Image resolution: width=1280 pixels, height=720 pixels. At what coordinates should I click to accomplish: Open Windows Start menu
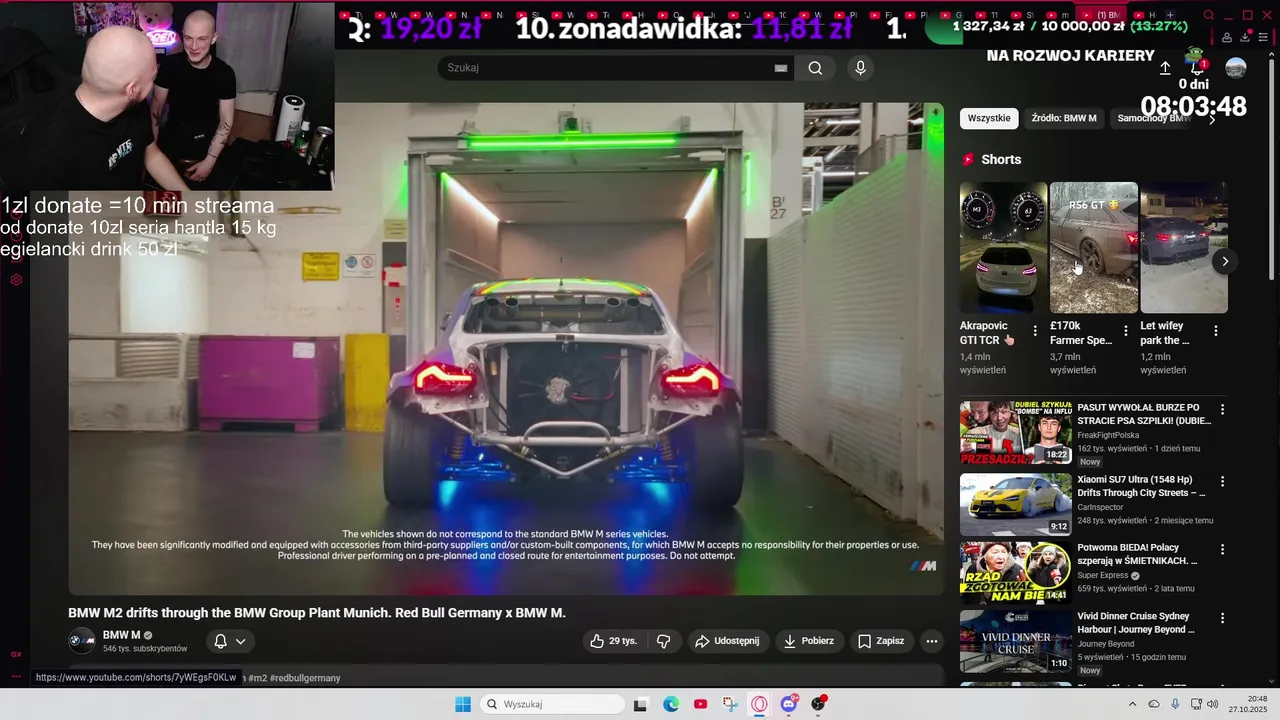[463, 704]
